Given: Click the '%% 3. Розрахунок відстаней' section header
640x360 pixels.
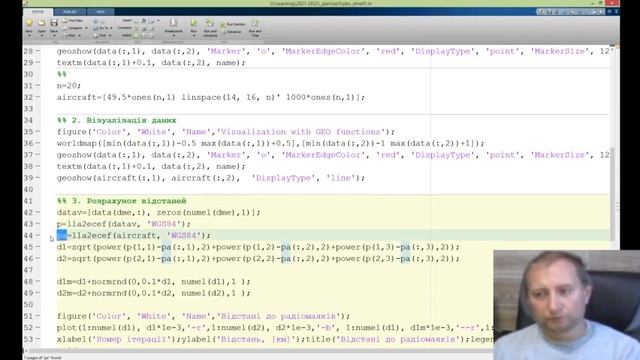Looking at the screenshot, I should click(x=122, y=201).
